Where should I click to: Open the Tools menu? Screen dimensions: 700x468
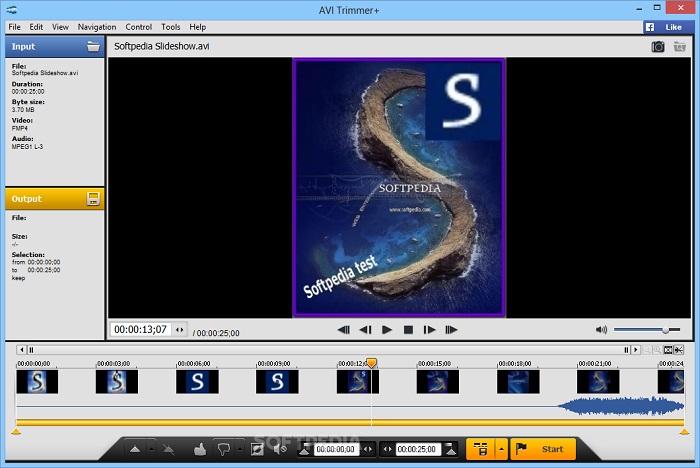171,27
